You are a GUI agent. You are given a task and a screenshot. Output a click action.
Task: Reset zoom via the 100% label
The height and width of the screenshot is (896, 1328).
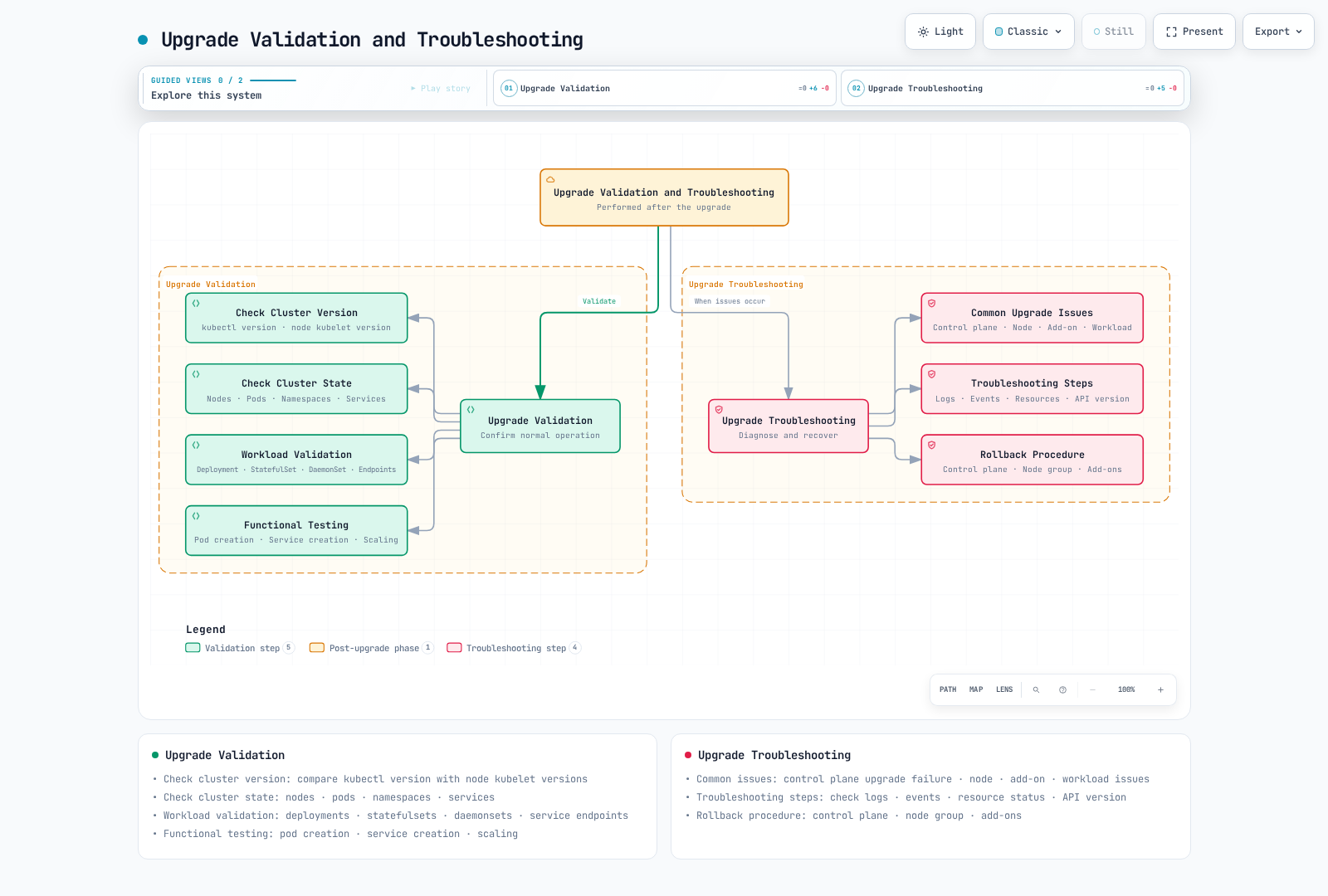1126,689
